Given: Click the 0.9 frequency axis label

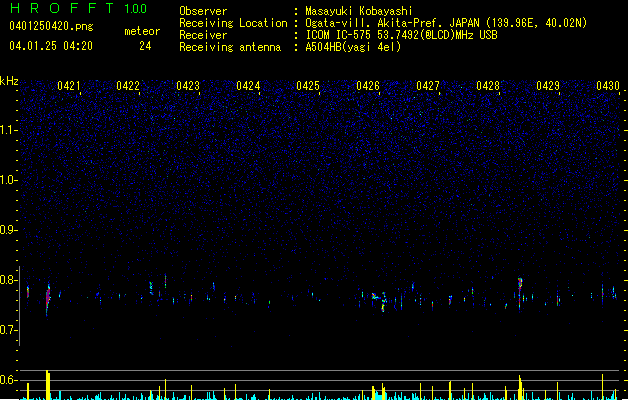Looking at the screenshot, I should pyautogui.click(x=8, y=230).
